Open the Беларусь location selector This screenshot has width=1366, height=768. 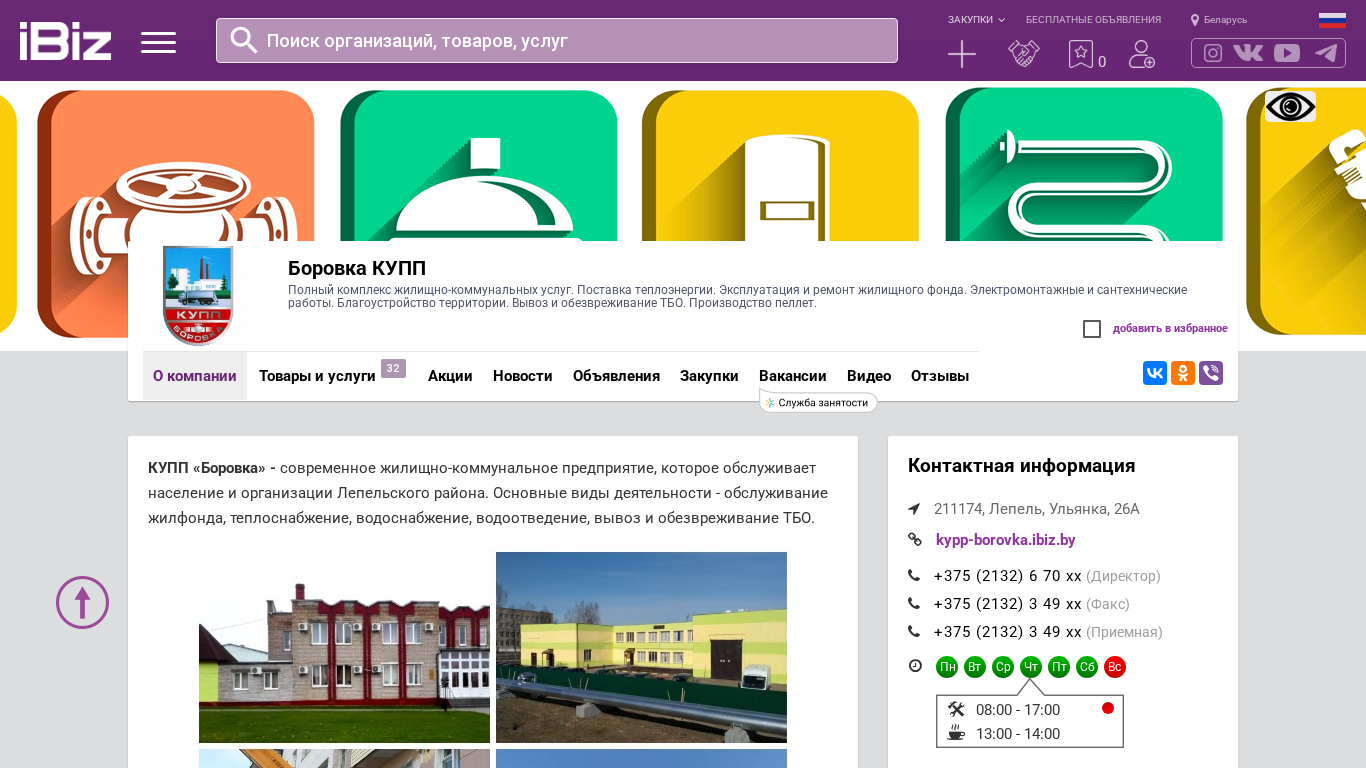1219,20
